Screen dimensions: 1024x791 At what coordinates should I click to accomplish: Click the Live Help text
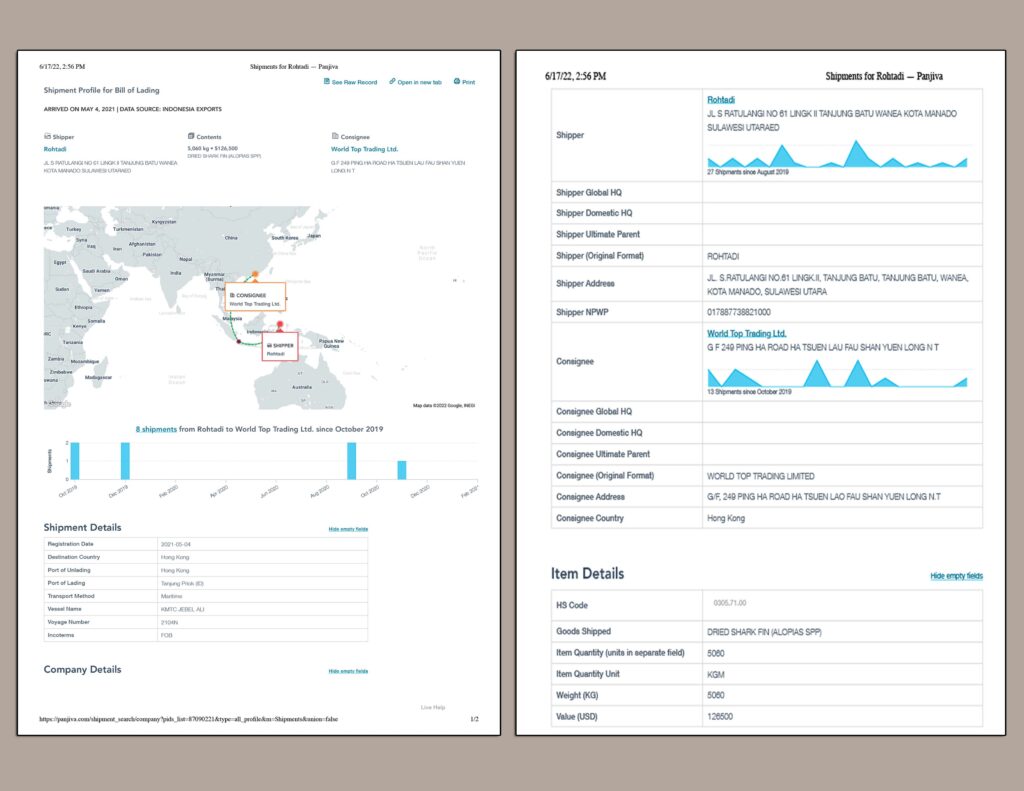coord(432,707)
